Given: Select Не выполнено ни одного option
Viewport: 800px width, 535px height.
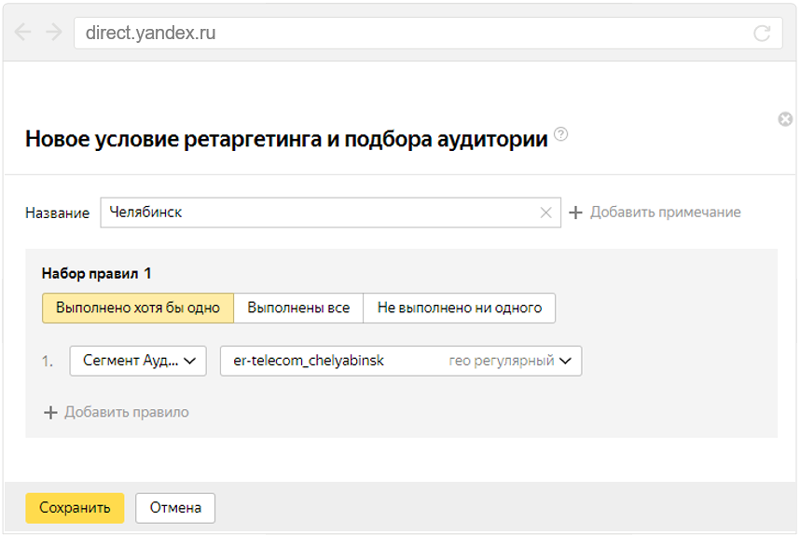Looking at the screenshot, I should [459, 308].
